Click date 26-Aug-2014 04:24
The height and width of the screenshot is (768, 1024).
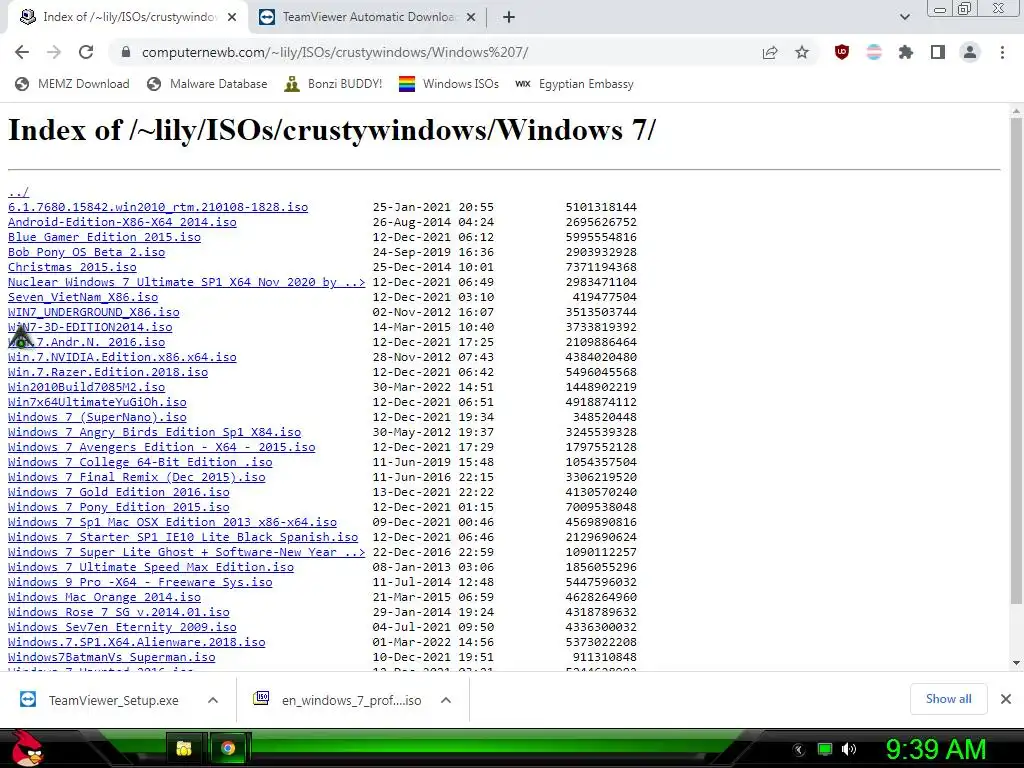coord(434,222)
